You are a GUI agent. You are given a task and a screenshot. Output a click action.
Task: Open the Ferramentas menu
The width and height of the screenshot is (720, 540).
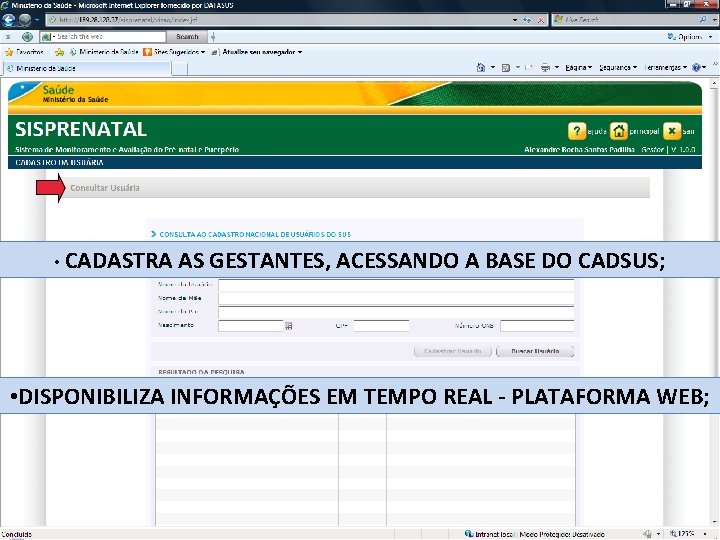click(x=665, y=68)
